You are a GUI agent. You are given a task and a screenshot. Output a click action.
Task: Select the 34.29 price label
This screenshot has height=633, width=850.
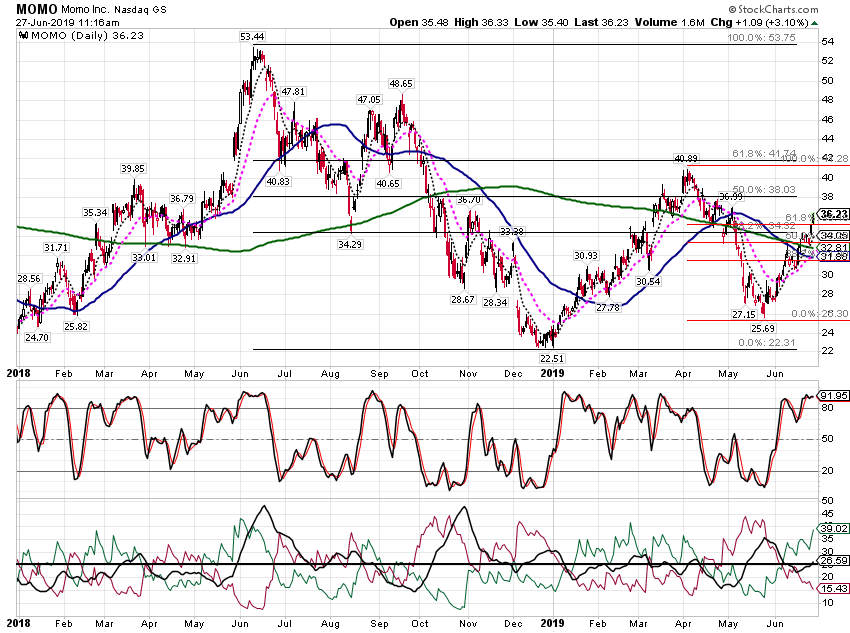pyautogui.click(x=350, y=244)
